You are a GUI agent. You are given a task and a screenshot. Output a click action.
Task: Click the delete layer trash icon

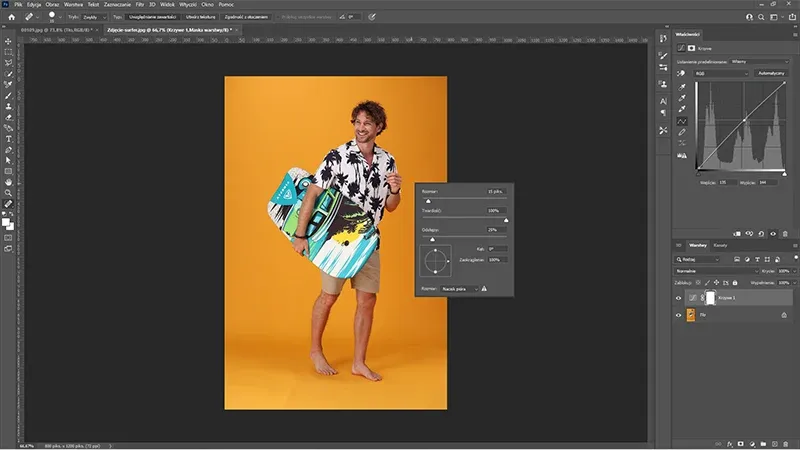786,444
